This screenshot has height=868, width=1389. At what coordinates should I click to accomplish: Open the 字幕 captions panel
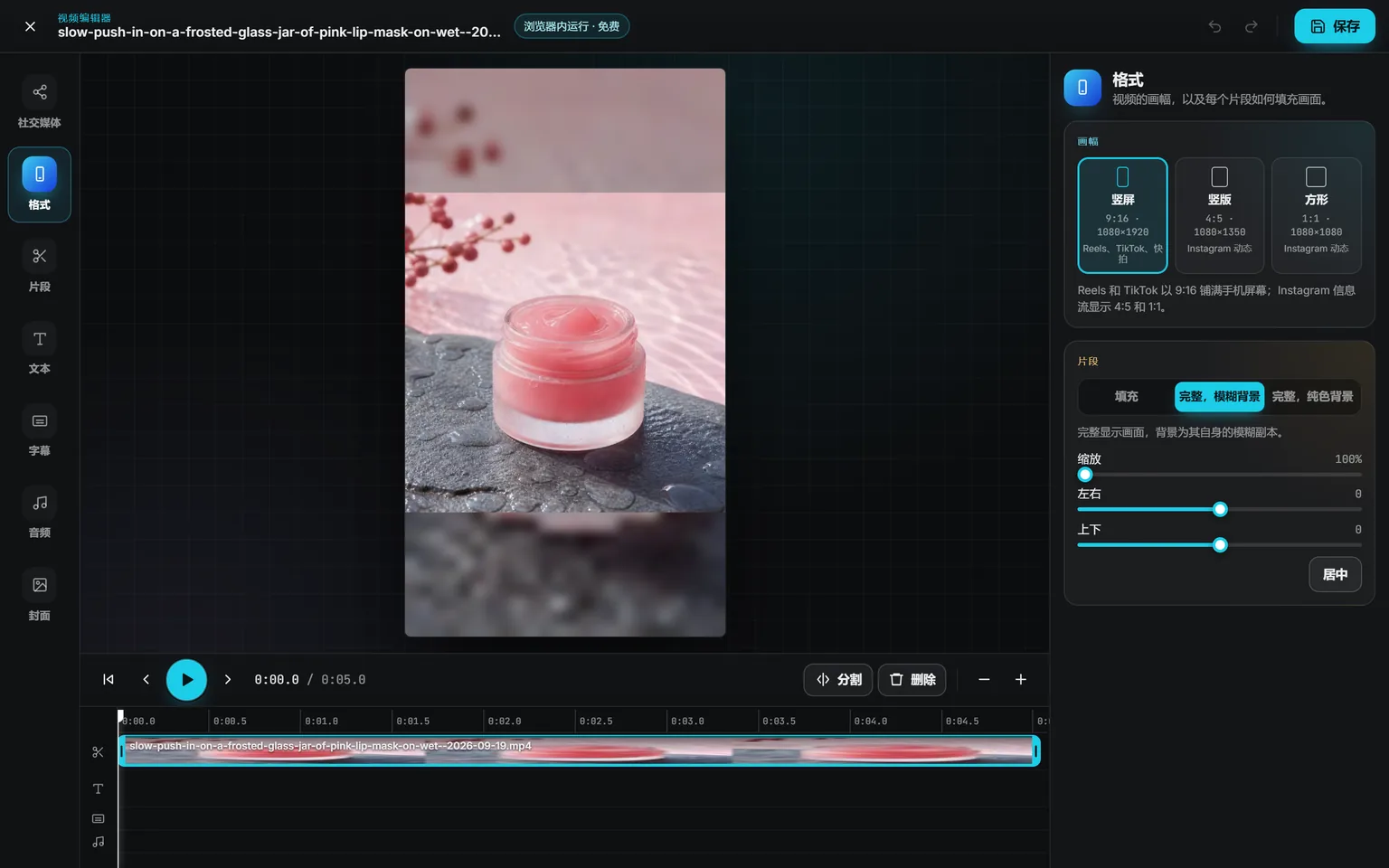point(40,431)
